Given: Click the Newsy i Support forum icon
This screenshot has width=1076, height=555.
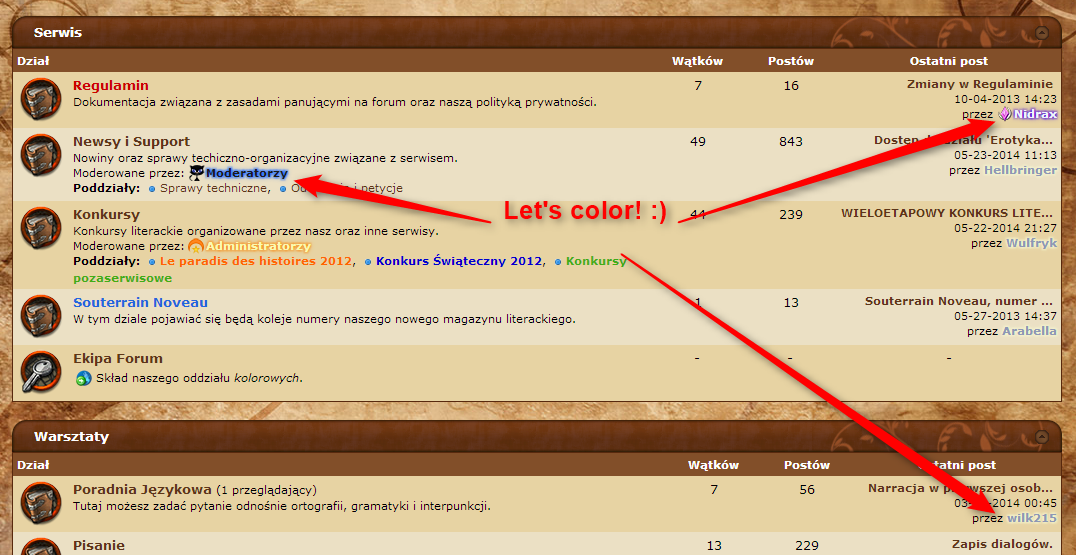Looking at the screenshot, I should [x=41, y=156].
